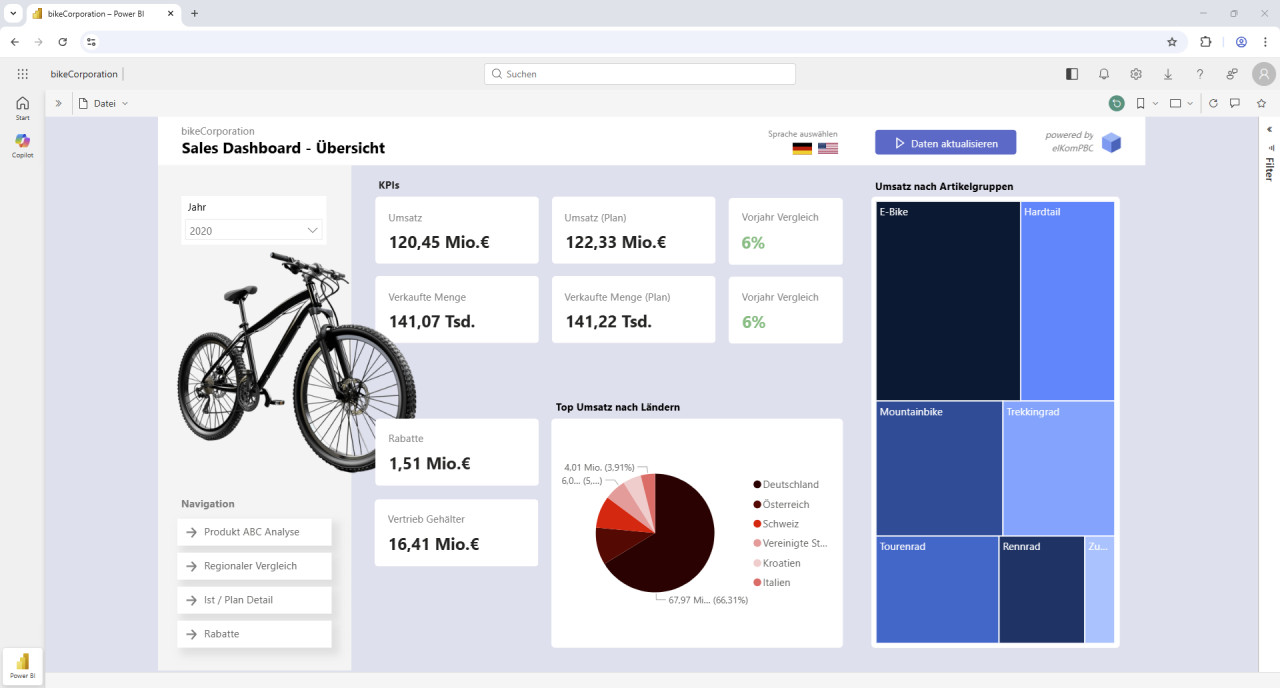Select the Deutschland legend color dot
The image size is (1280, 688).
[757, 484]
